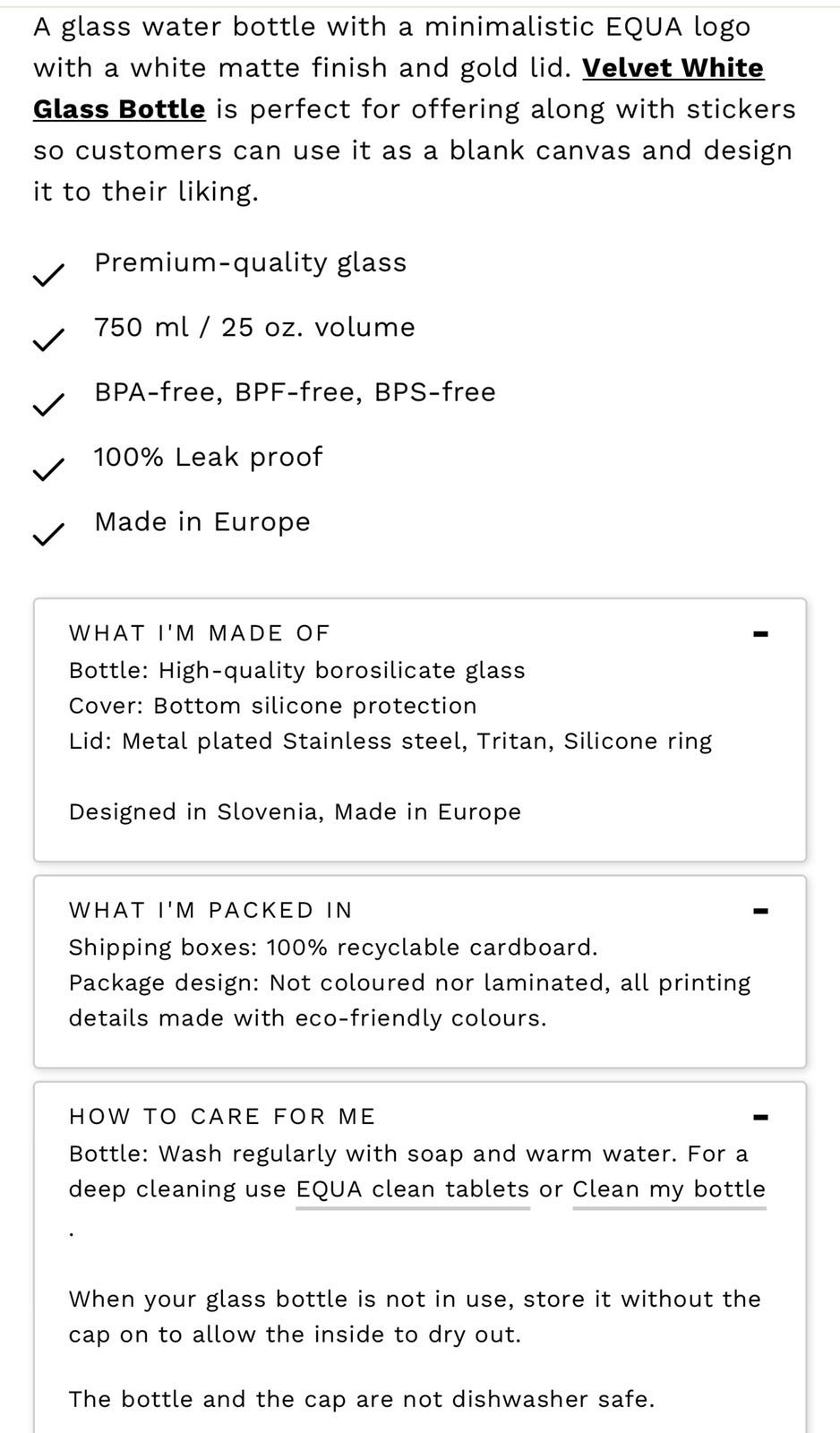Click the checkmark beside BPA-free, BPF-free, BPS-free
840x1433 pixels.
point(48,405)
